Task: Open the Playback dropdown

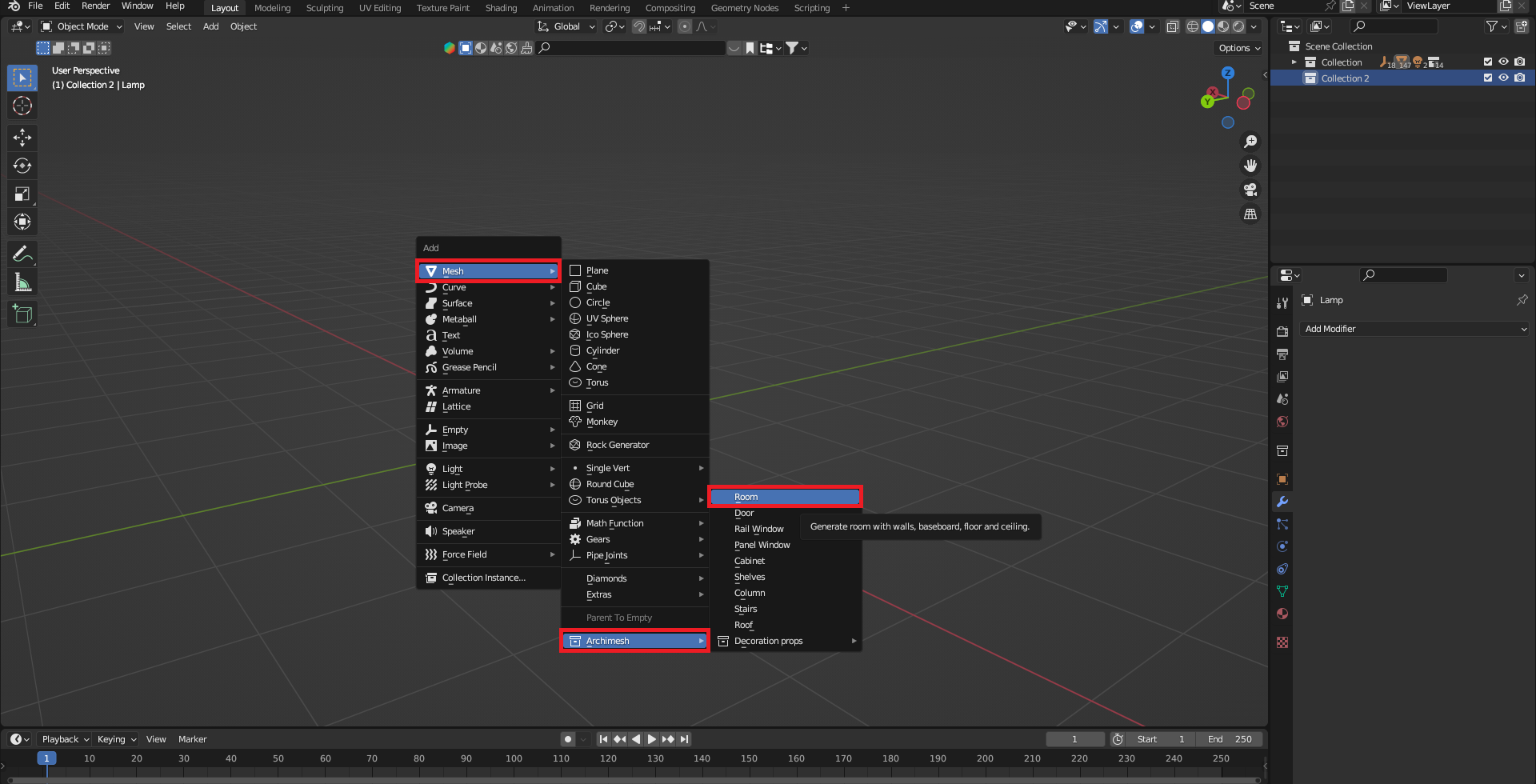Action: pos(64,739)
